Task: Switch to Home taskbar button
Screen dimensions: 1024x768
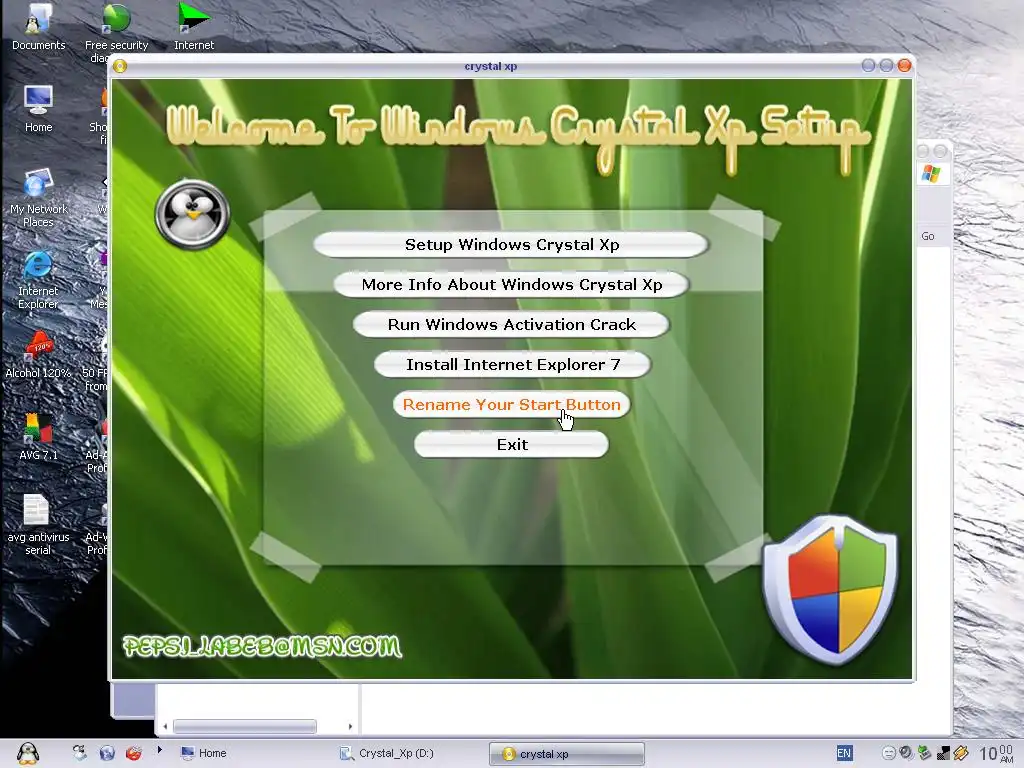Action: click(203, 753)
